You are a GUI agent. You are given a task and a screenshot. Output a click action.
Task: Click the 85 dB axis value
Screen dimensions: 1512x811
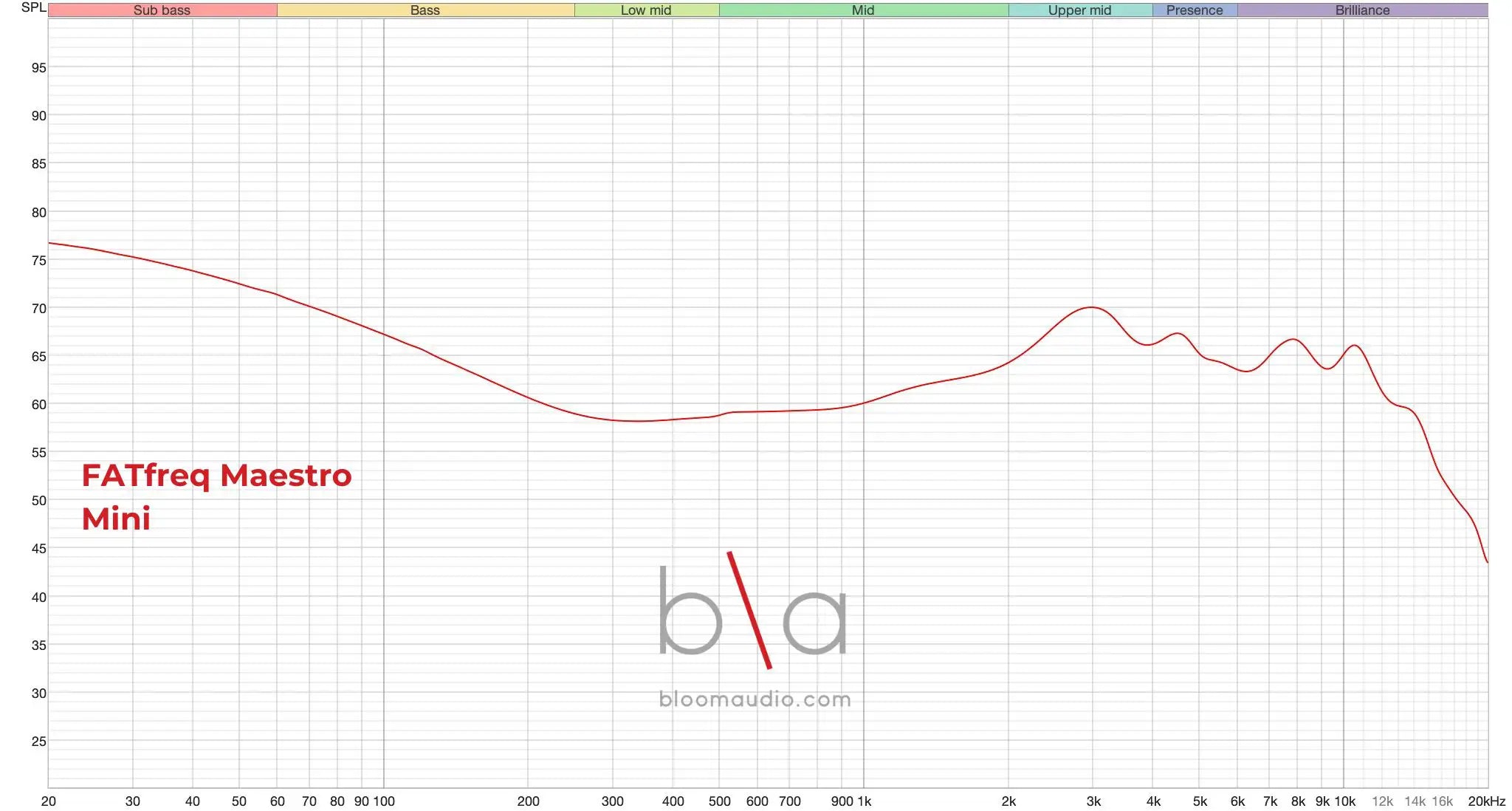(38, 164)
